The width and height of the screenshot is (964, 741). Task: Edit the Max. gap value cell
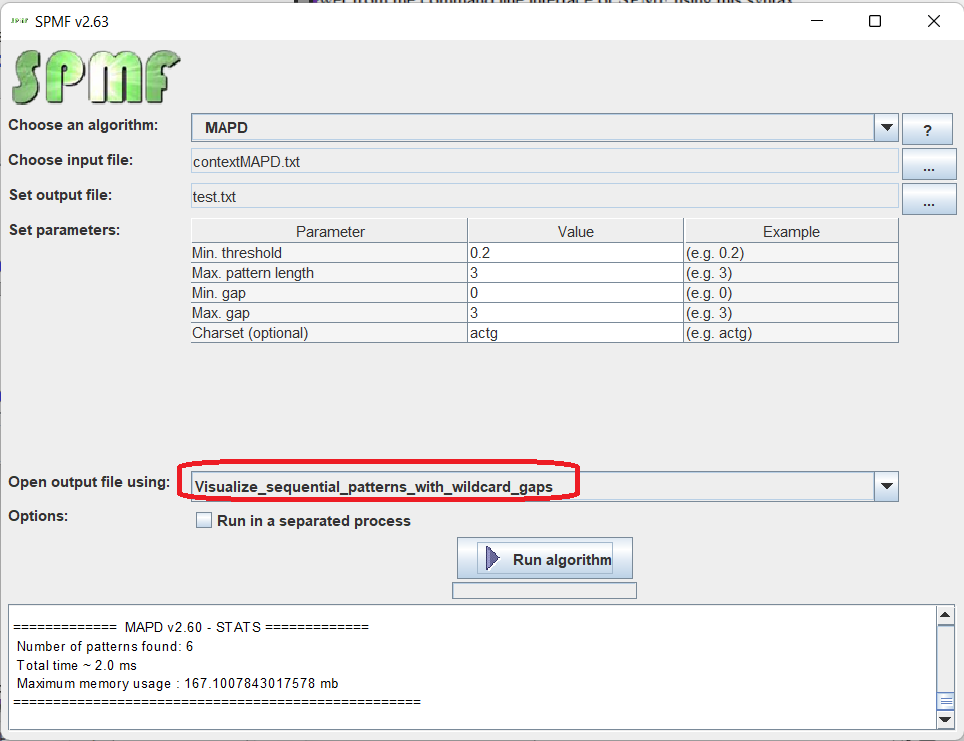pyautogui.click(x=575, y=313)
